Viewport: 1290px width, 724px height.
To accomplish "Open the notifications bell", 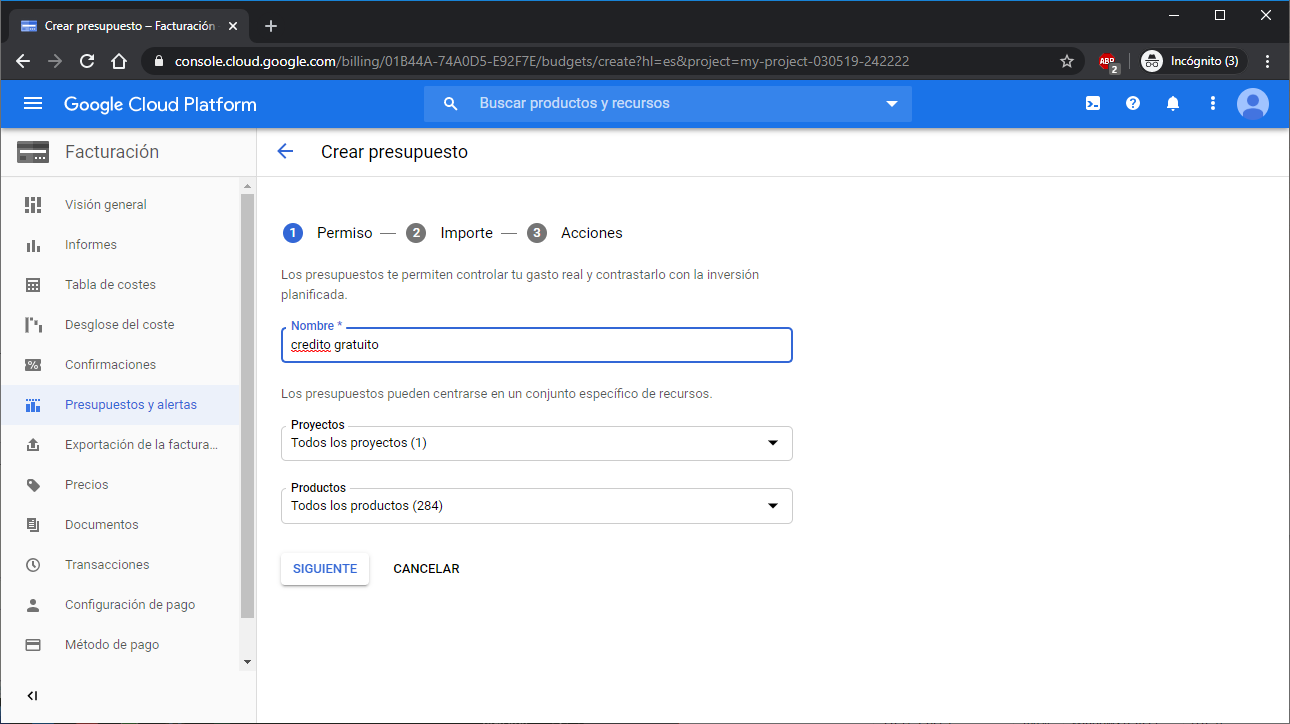I will [x=1173, y=103].
